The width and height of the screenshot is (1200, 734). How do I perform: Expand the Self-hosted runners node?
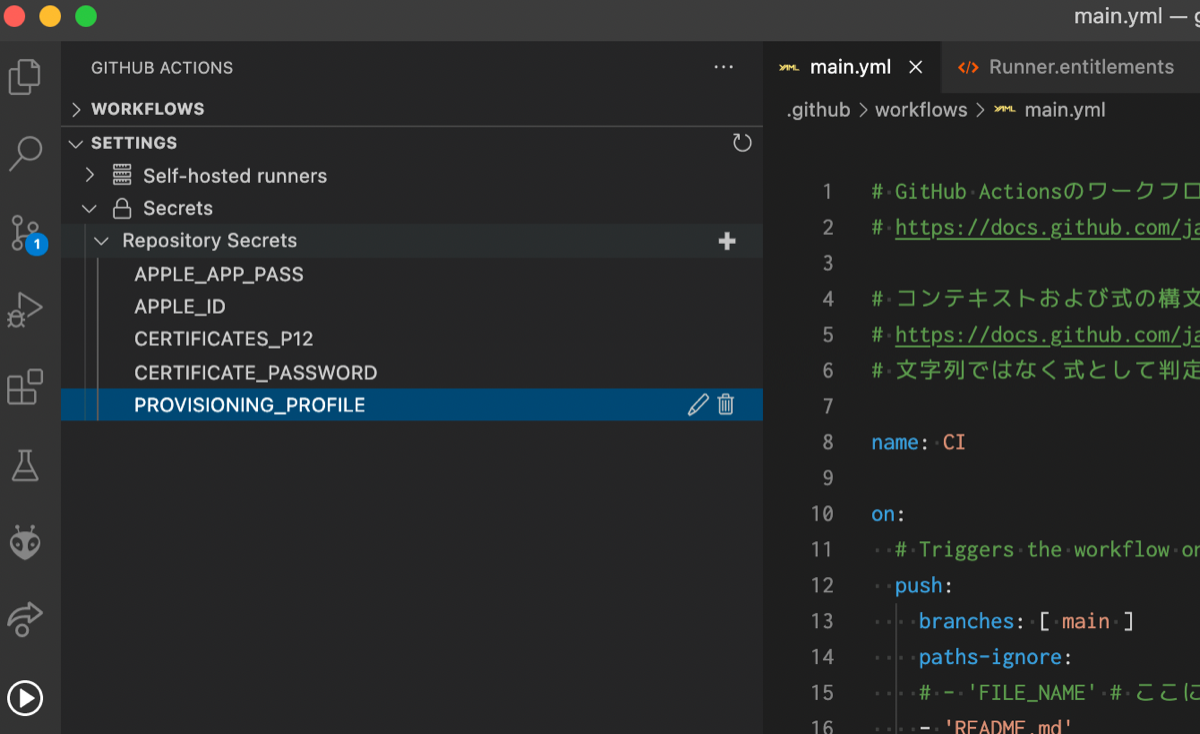[x=90, y=176]
